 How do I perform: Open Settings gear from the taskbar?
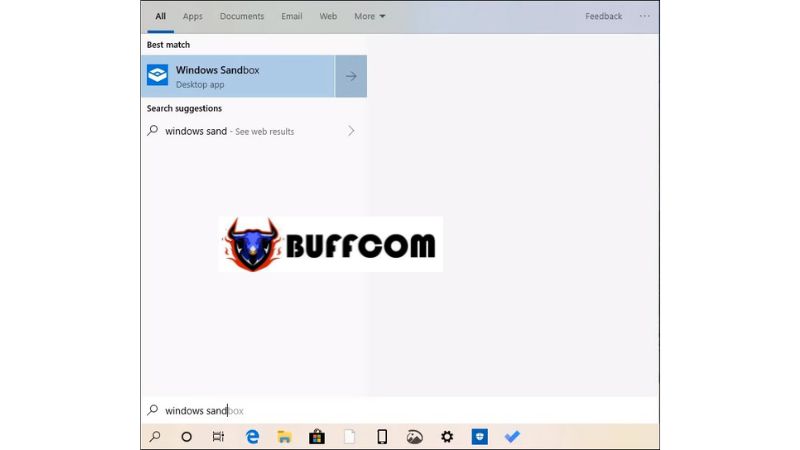pyautogui.click(x=447, y=437)
